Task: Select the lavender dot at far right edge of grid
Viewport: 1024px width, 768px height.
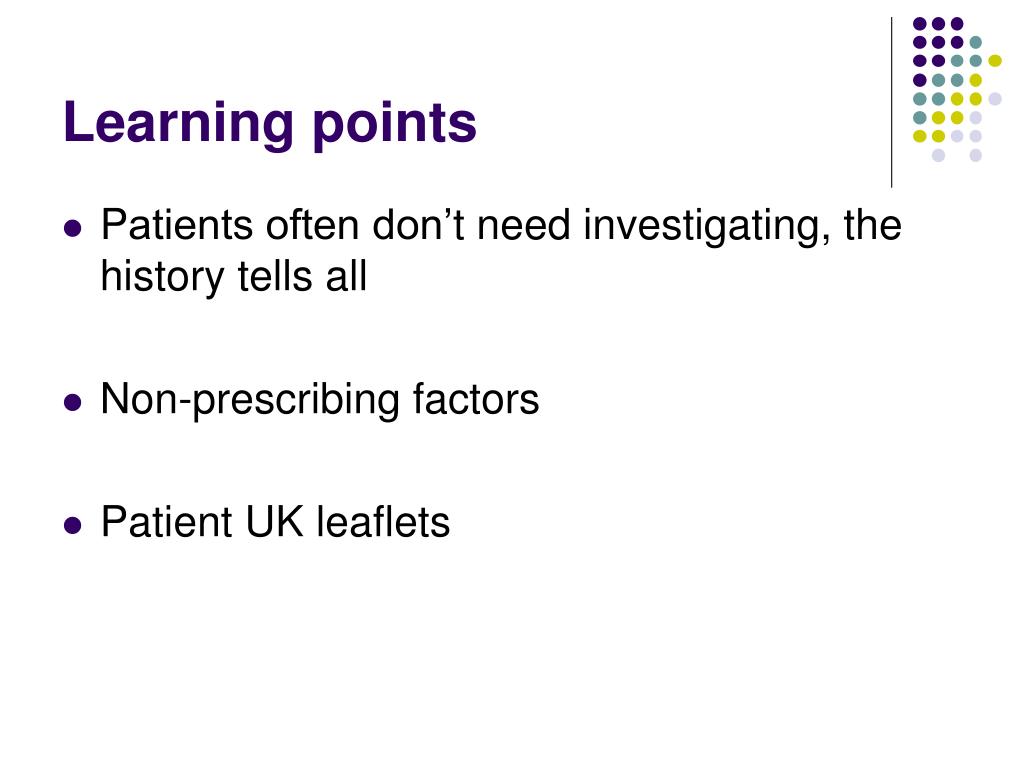Action: coord(995,99)
